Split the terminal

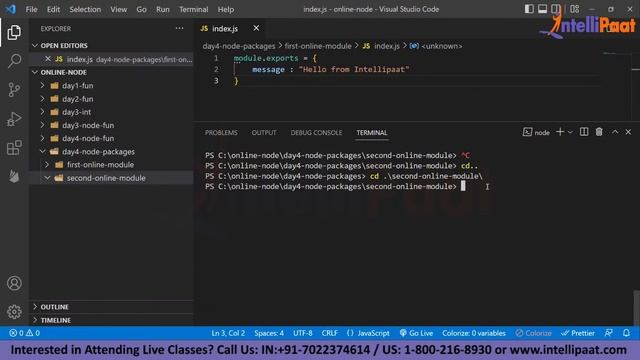click(584, 132)
